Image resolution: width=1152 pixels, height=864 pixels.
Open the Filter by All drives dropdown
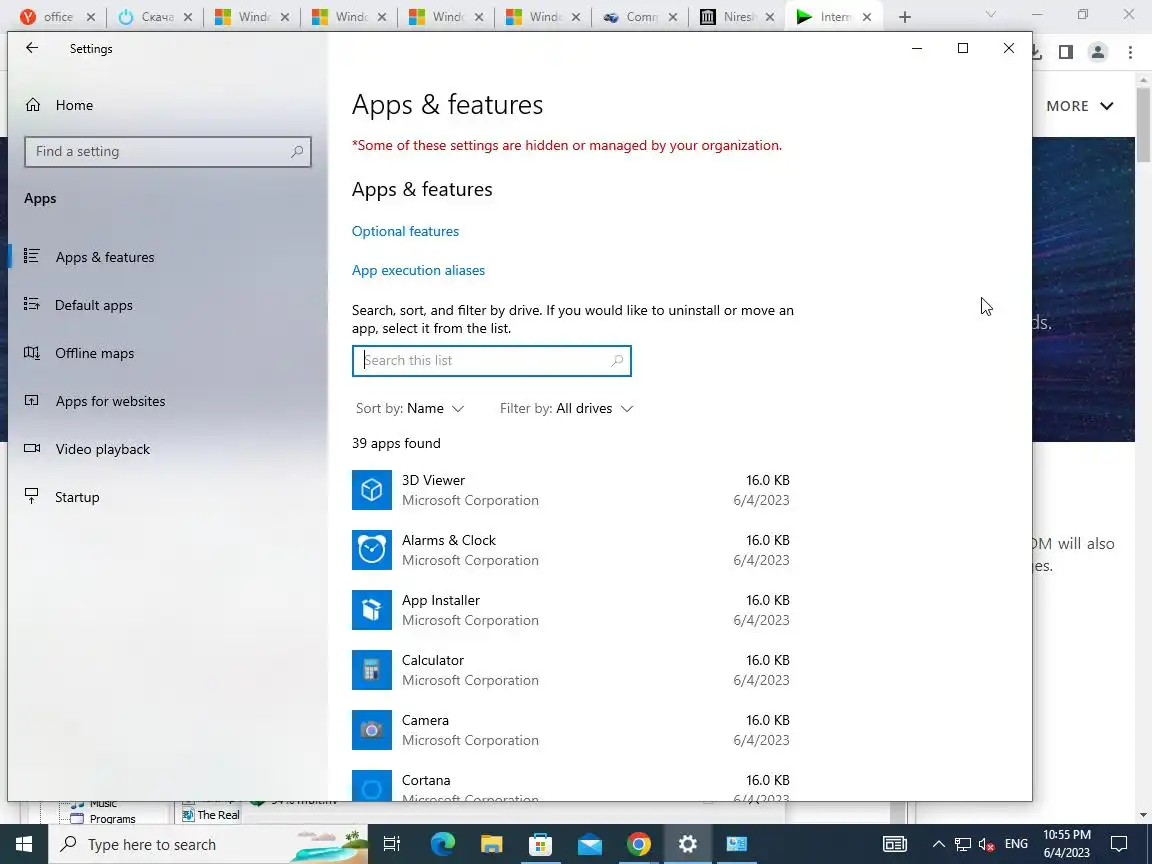[x=566, y=408]
